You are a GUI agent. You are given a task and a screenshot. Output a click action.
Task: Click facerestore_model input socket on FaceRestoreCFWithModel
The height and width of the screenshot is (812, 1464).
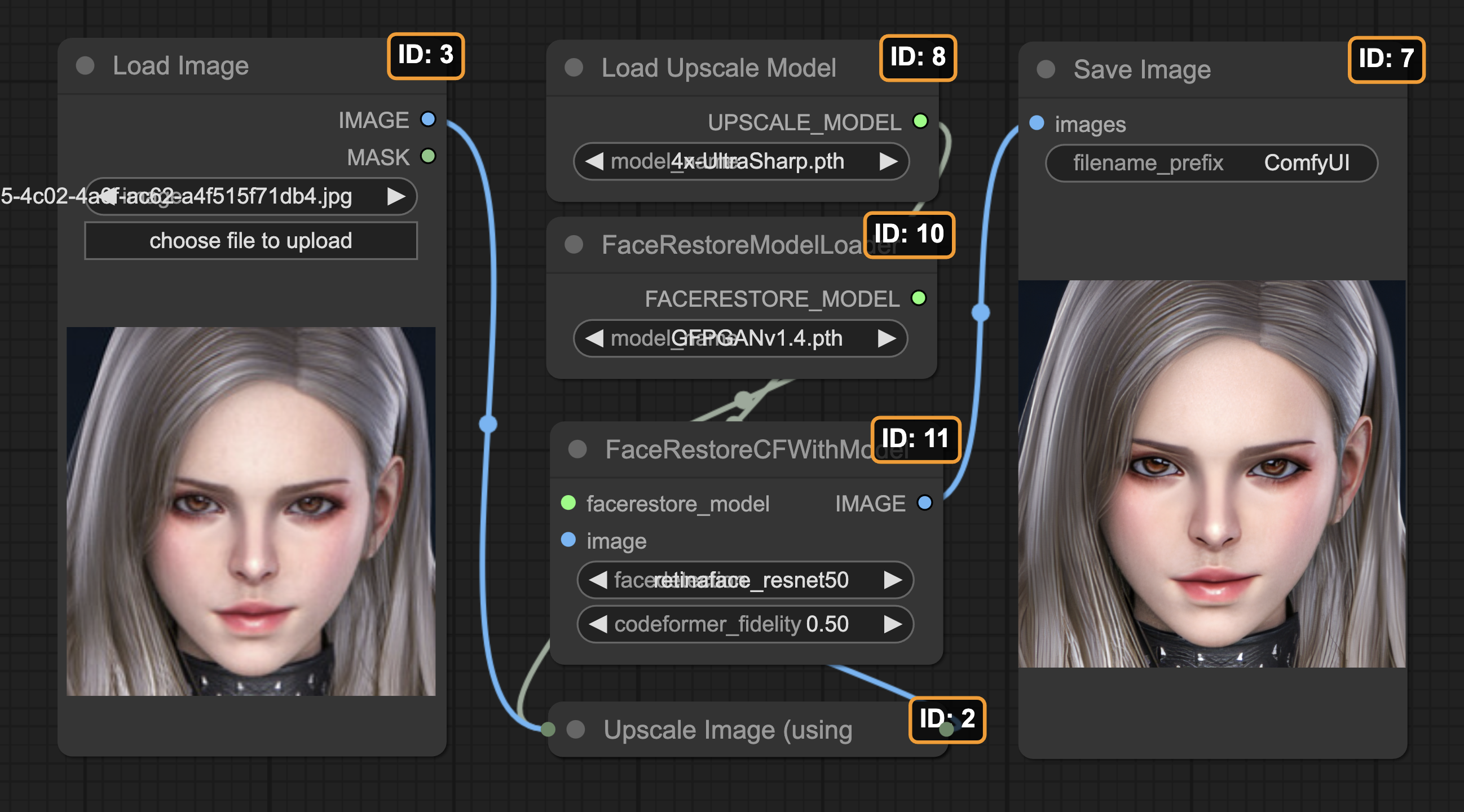click(568, 503)
